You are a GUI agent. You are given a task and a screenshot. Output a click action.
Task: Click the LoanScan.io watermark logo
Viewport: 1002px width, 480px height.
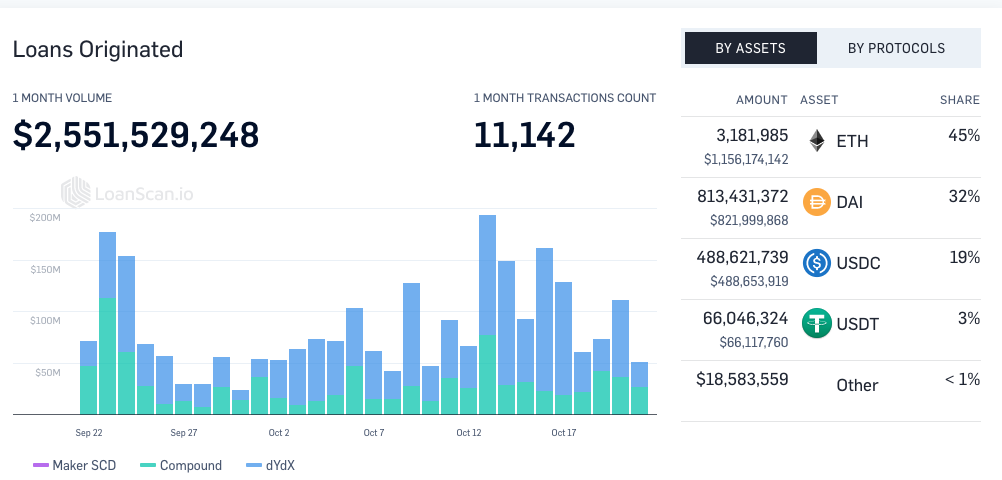pos(127,191)
